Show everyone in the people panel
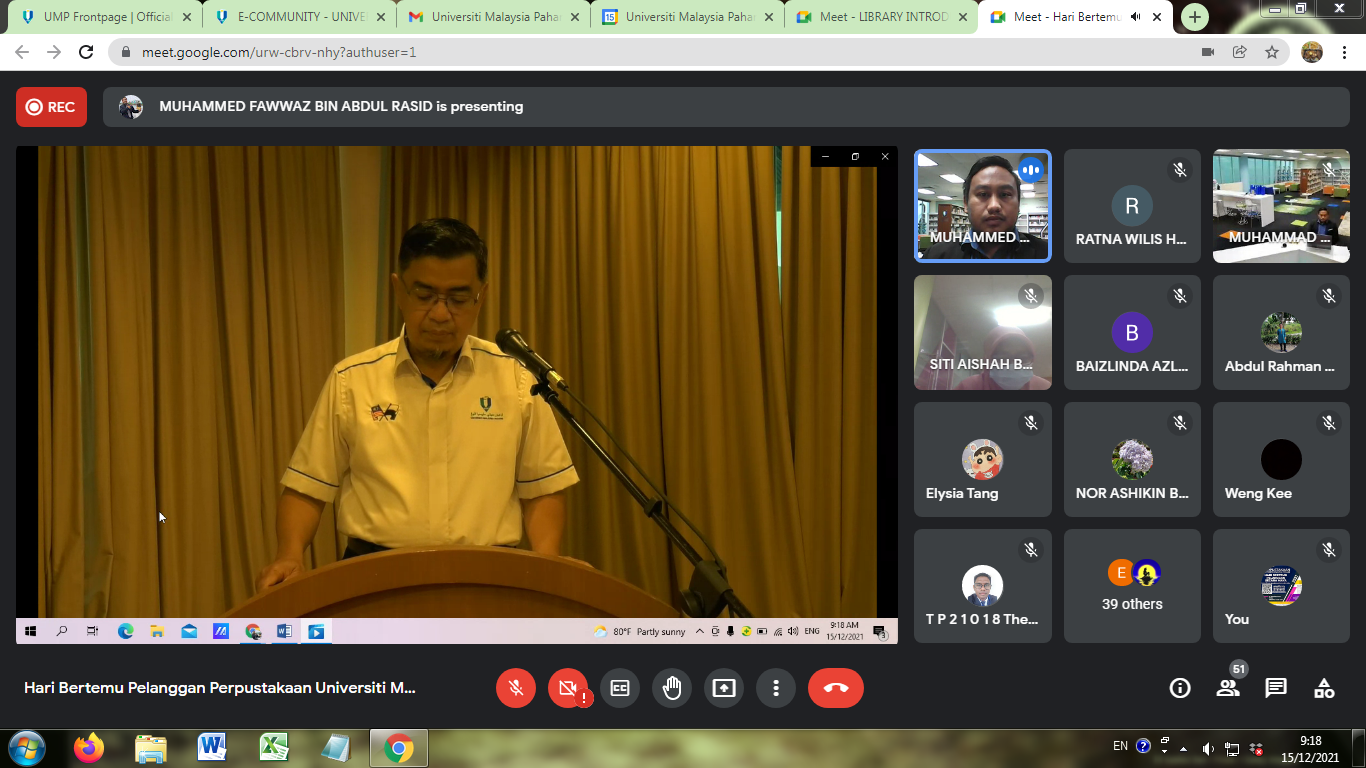Image resolution: width=1366 pixels, height=768 pixels. 1228,688
